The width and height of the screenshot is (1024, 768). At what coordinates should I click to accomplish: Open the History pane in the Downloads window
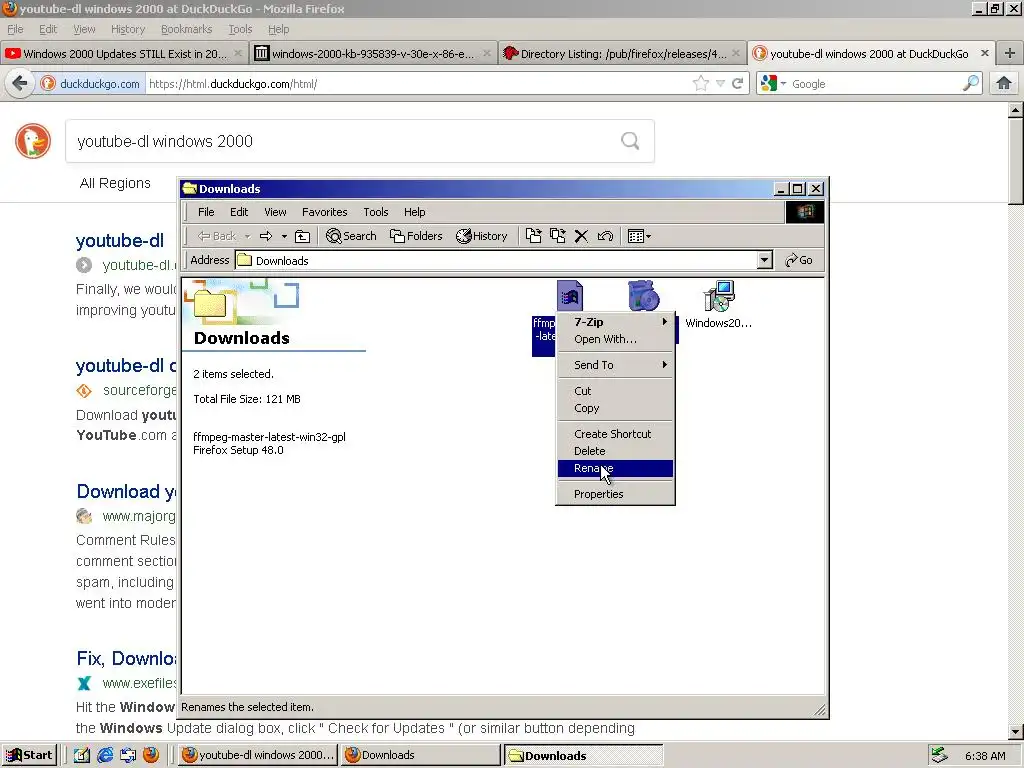pos(482,236)
